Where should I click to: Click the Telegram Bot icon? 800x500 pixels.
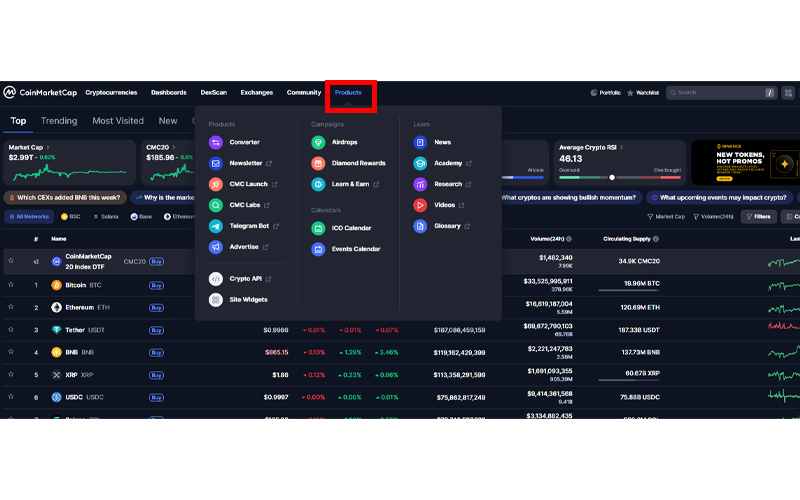click(x=216, y=226)
